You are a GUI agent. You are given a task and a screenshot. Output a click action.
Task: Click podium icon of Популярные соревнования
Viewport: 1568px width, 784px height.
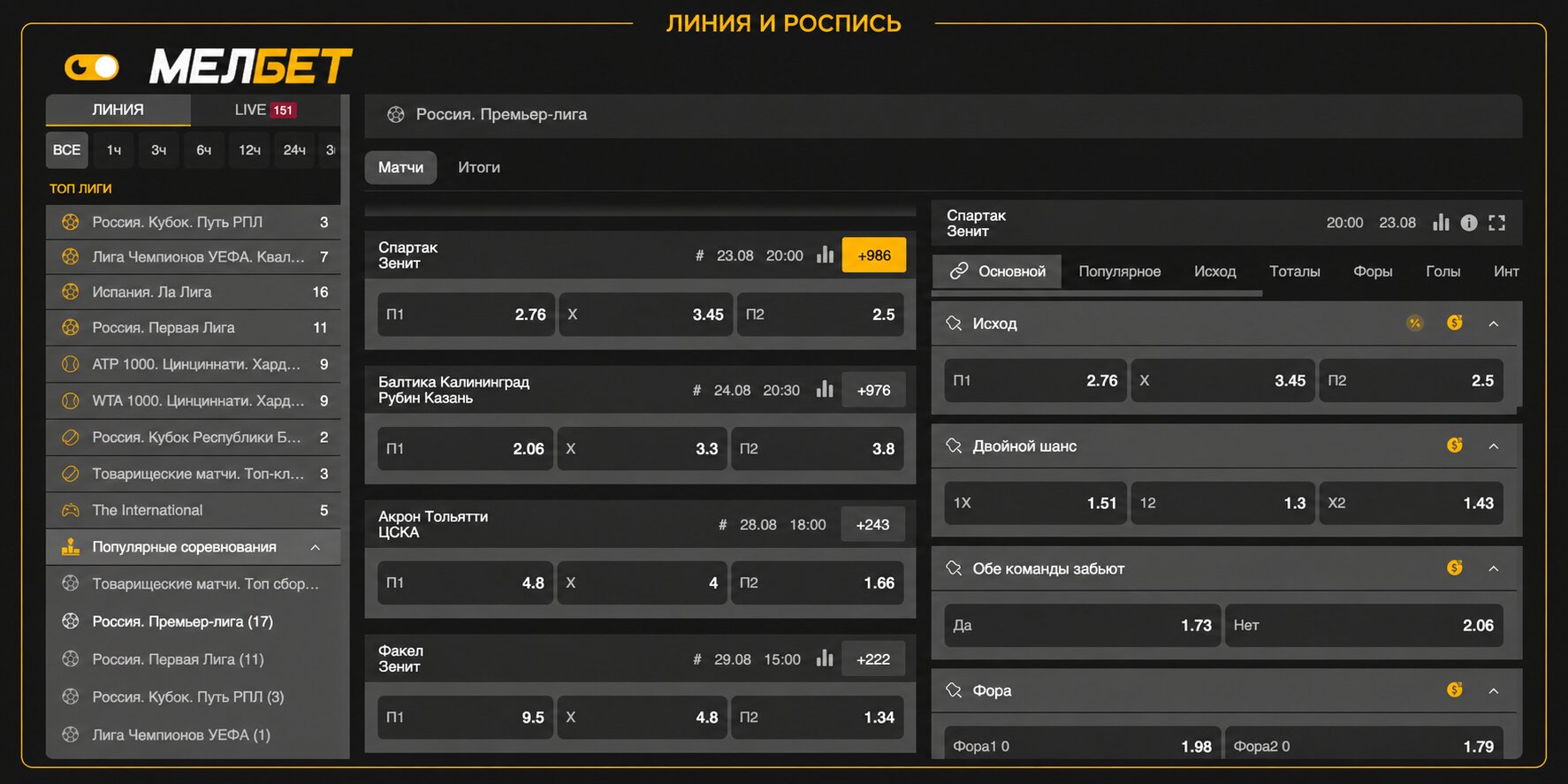coord(70,547)
